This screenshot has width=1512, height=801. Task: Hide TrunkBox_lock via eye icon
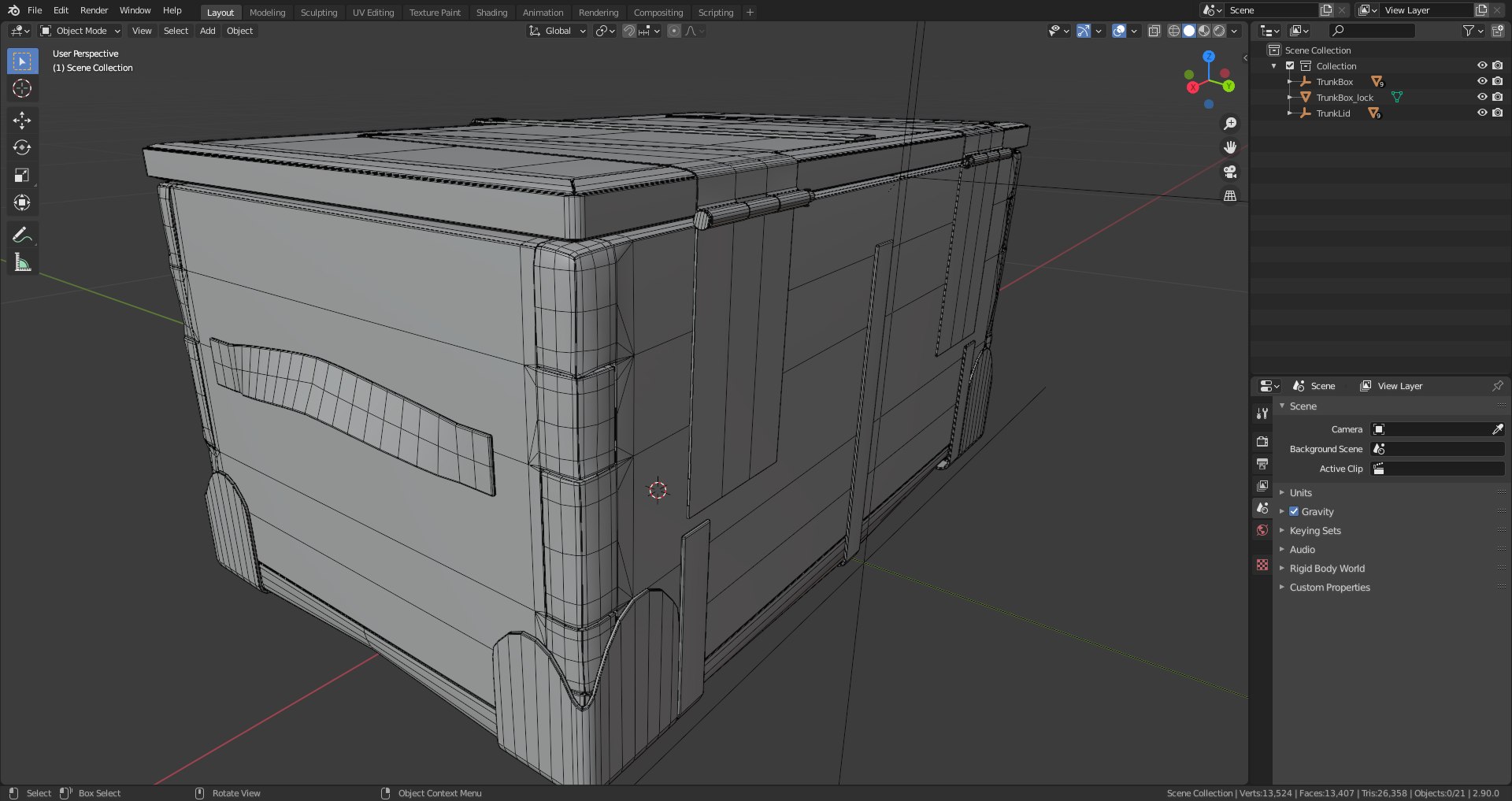[1482, 97]
